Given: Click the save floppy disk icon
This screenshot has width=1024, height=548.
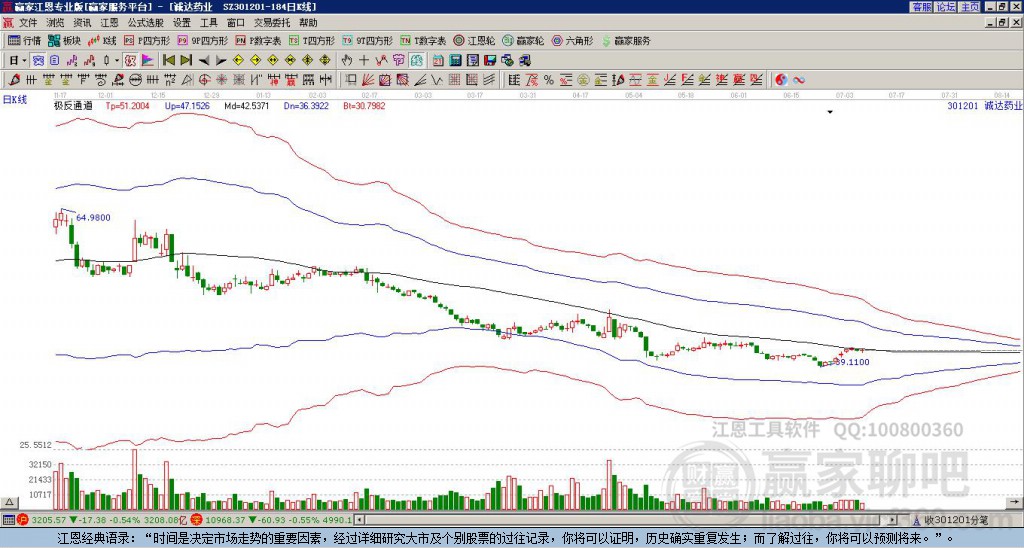Looking at the screenshot, I should pyautogui.click(x=490, y=61).
